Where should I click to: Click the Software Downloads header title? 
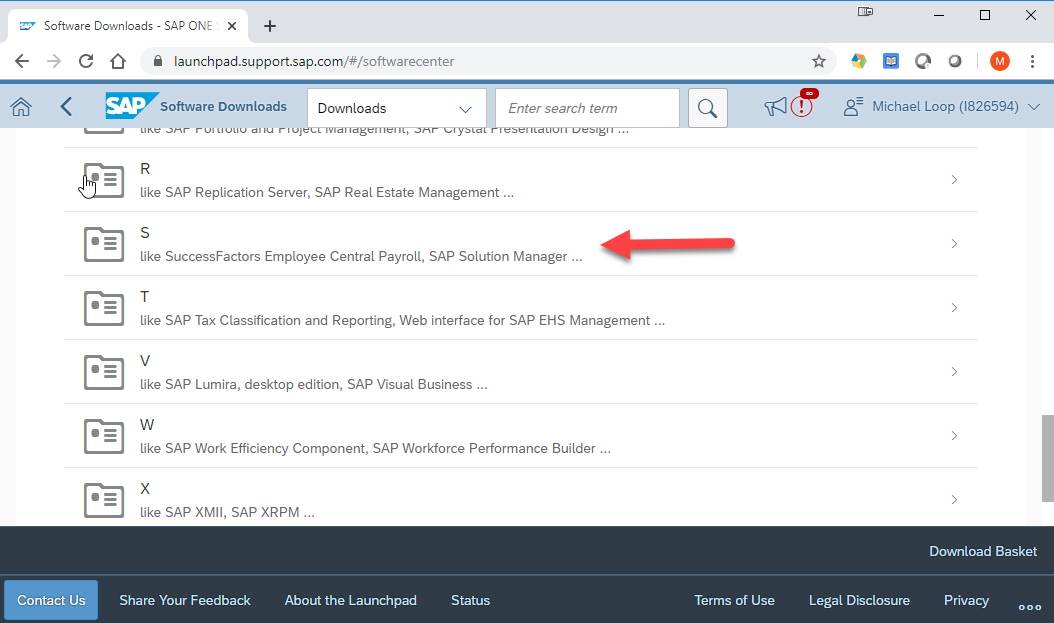[223, 106]
